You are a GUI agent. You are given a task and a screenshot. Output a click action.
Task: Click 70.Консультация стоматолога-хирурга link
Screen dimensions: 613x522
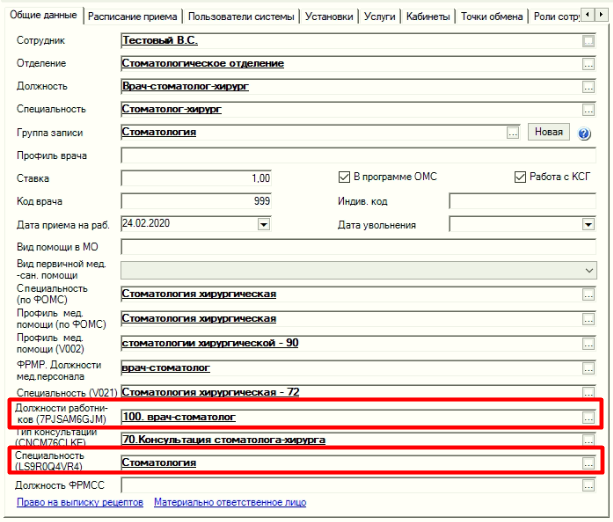click(224, 439)
